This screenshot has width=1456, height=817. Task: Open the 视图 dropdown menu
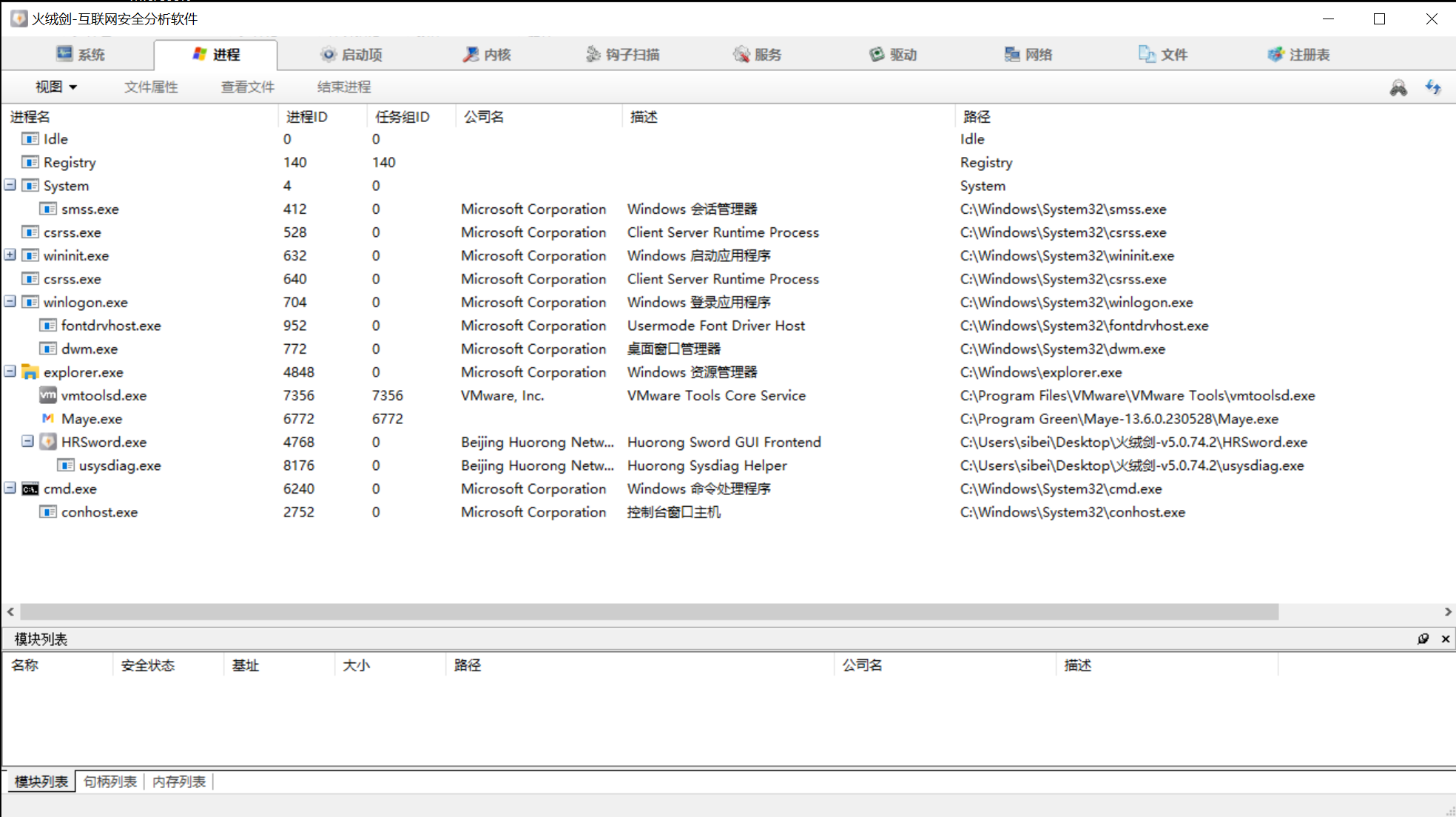tap(56, 87)
